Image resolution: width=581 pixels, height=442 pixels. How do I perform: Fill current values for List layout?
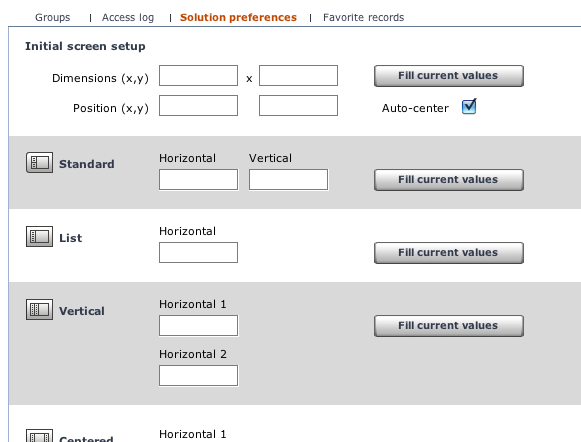tap(449, 253)
